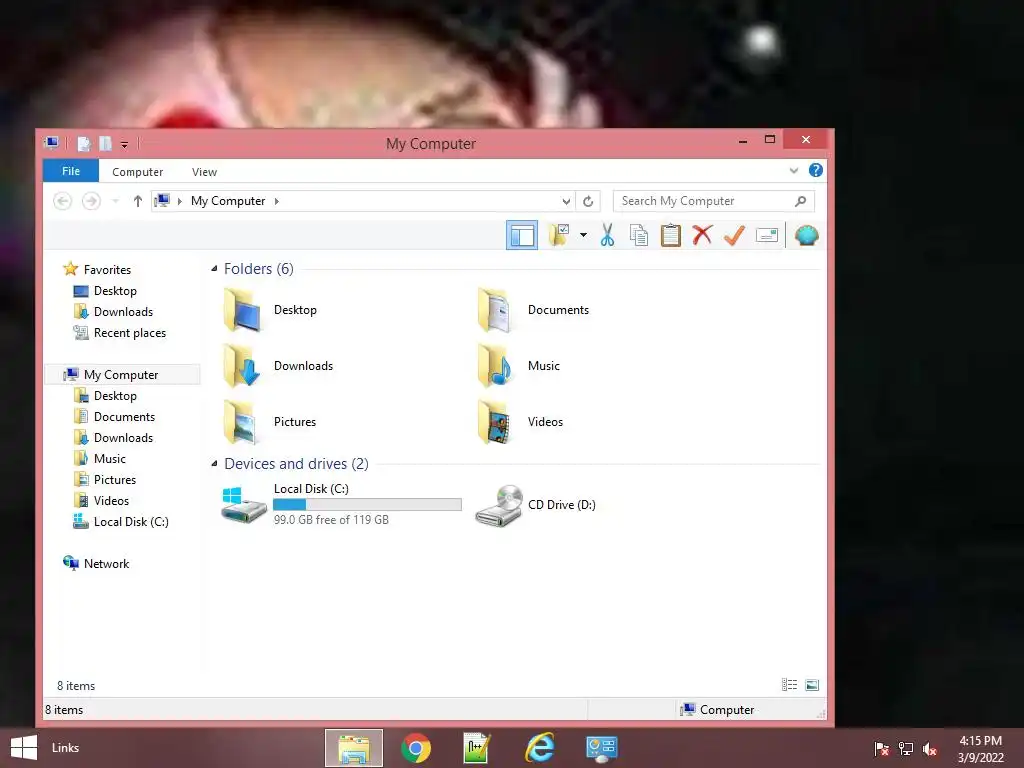The image size is (1024, 768).
Task: Click the Local Disk capacity usage bar
Action: (367, 504)
